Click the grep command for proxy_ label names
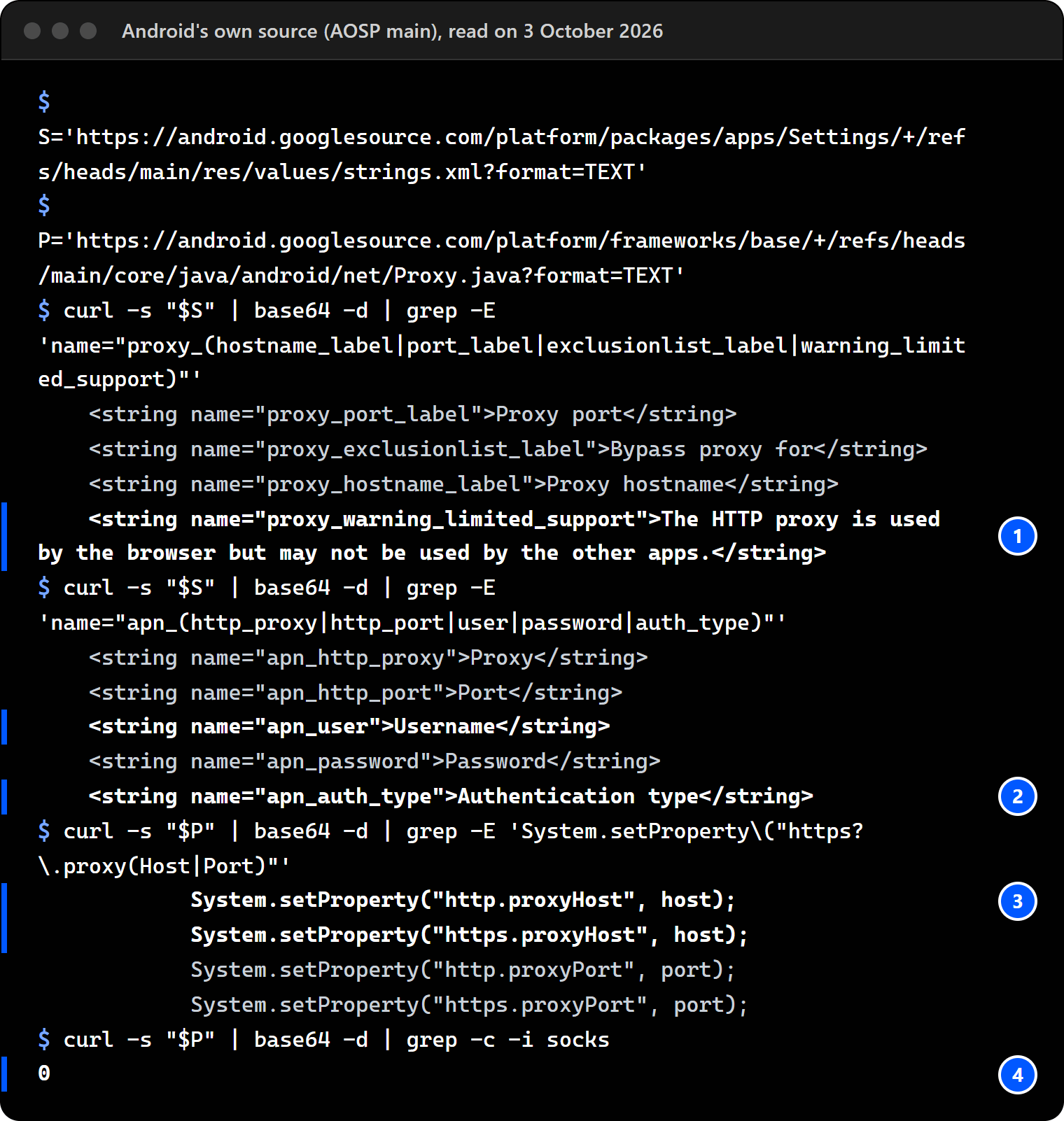 pyautogui.click(x=502, y=345)
